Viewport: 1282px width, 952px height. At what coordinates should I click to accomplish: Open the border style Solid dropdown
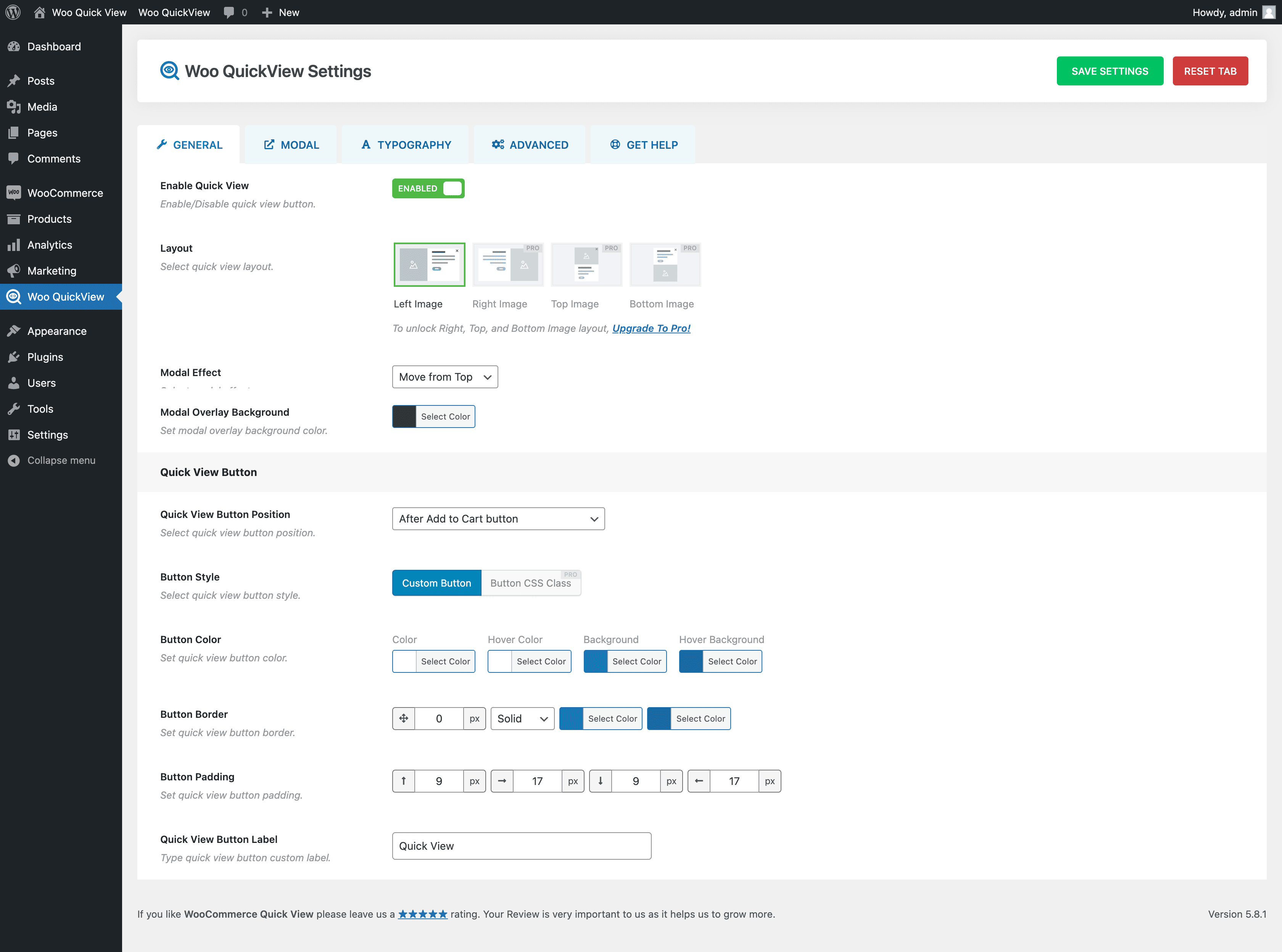coord(523,719)
